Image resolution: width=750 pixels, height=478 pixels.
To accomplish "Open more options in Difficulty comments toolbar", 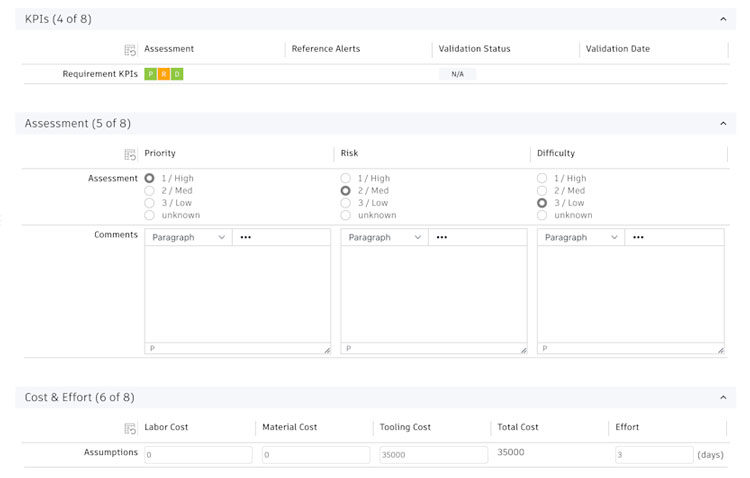I will [x=638, y=238].
